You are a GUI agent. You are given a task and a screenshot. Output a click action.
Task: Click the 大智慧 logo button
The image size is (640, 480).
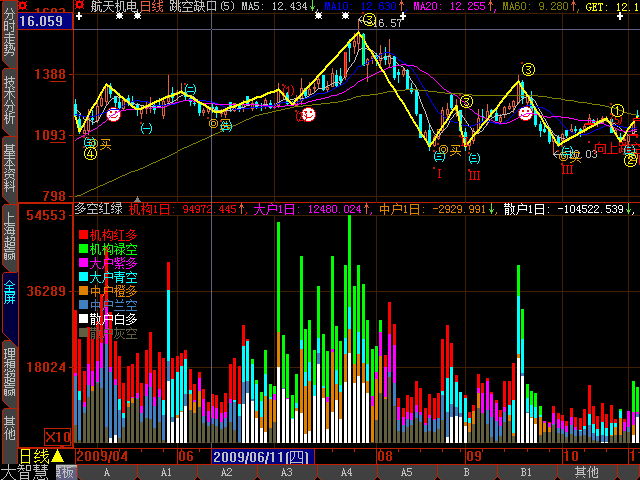coord(24,472)
